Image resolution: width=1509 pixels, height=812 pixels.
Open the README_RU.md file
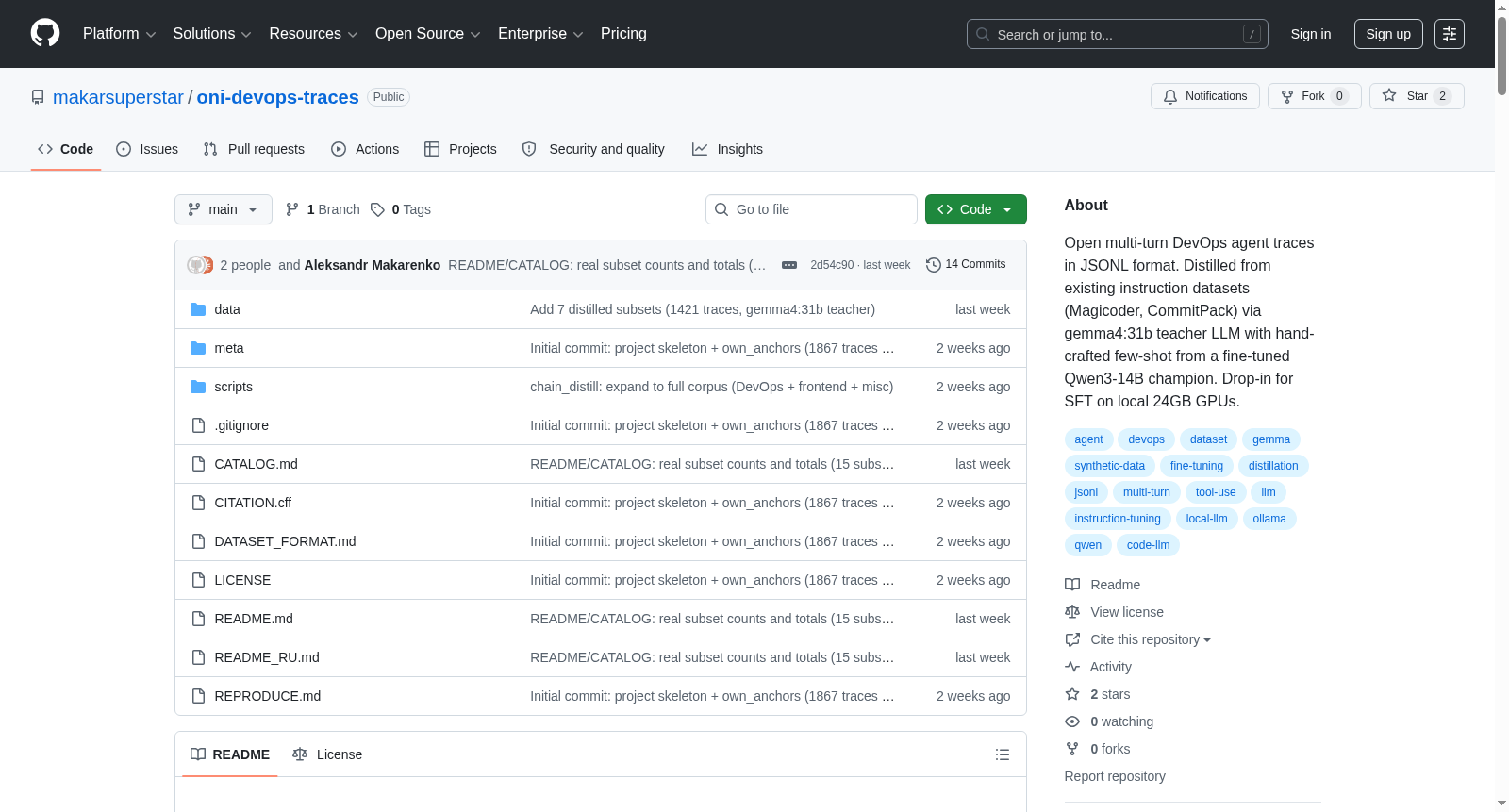pos(267,657)
